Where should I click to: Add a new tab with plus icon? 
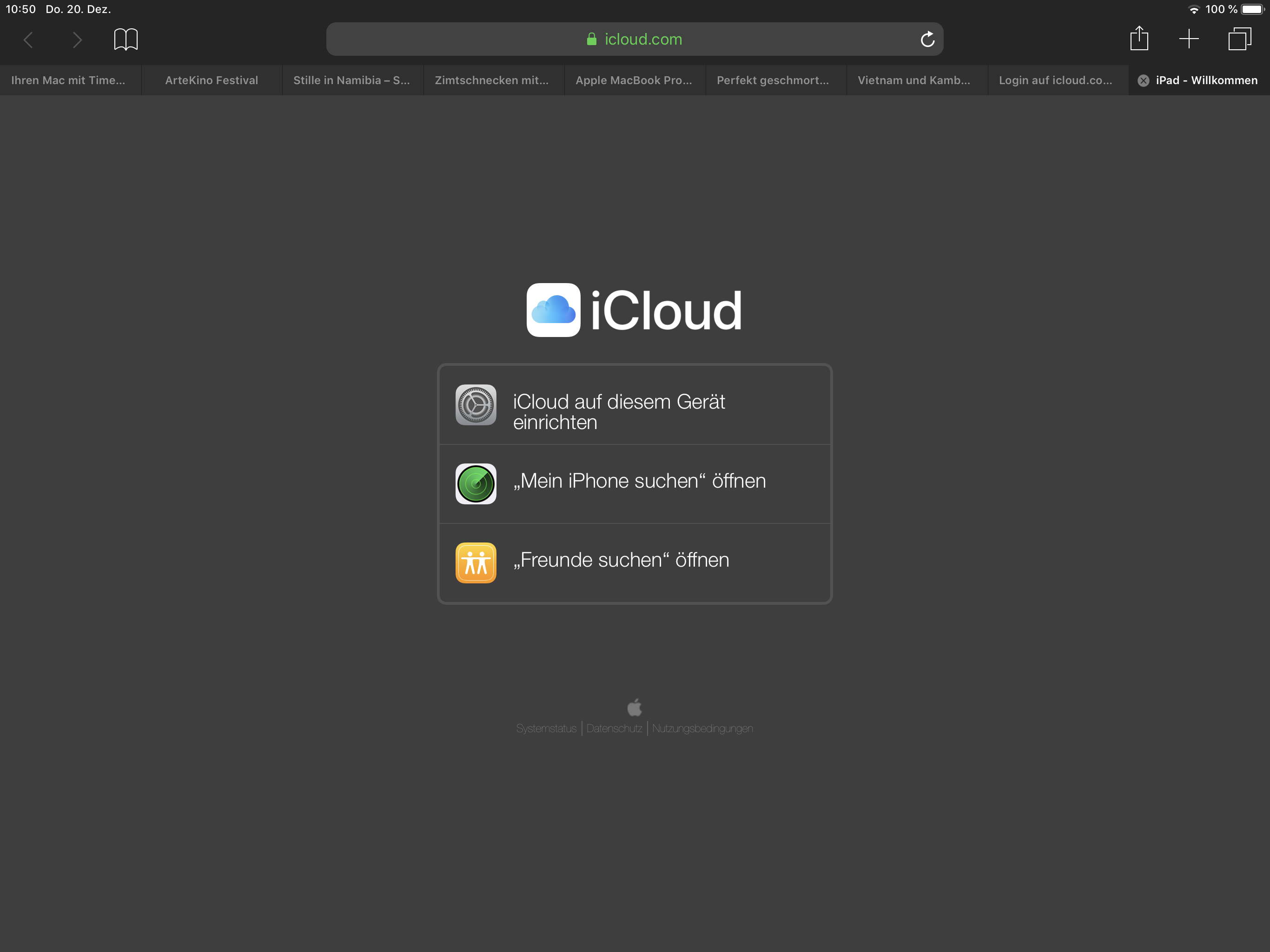tap(1189, 39)
